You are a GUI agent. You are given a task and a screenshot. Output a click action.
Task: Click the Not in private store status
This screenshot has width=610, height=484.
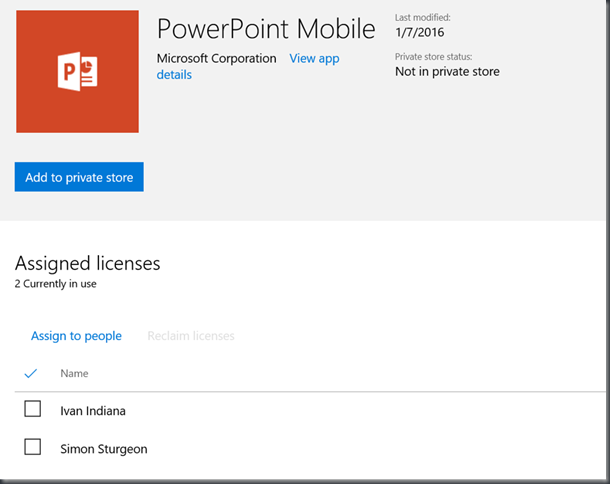(x=447, y=72)
